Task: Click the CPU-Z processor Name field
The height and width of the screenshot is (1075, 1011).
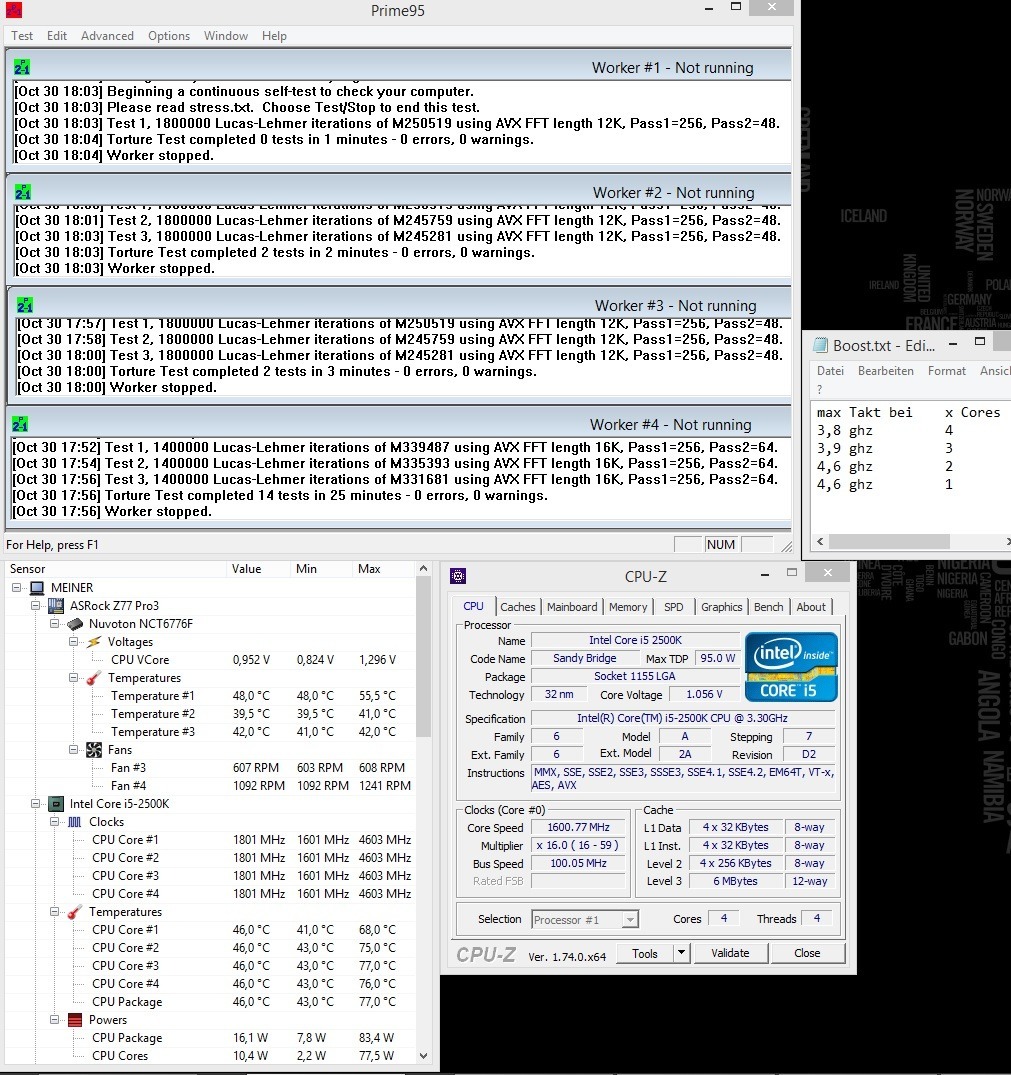Action: pyautogui.click(x=635, y=640)
